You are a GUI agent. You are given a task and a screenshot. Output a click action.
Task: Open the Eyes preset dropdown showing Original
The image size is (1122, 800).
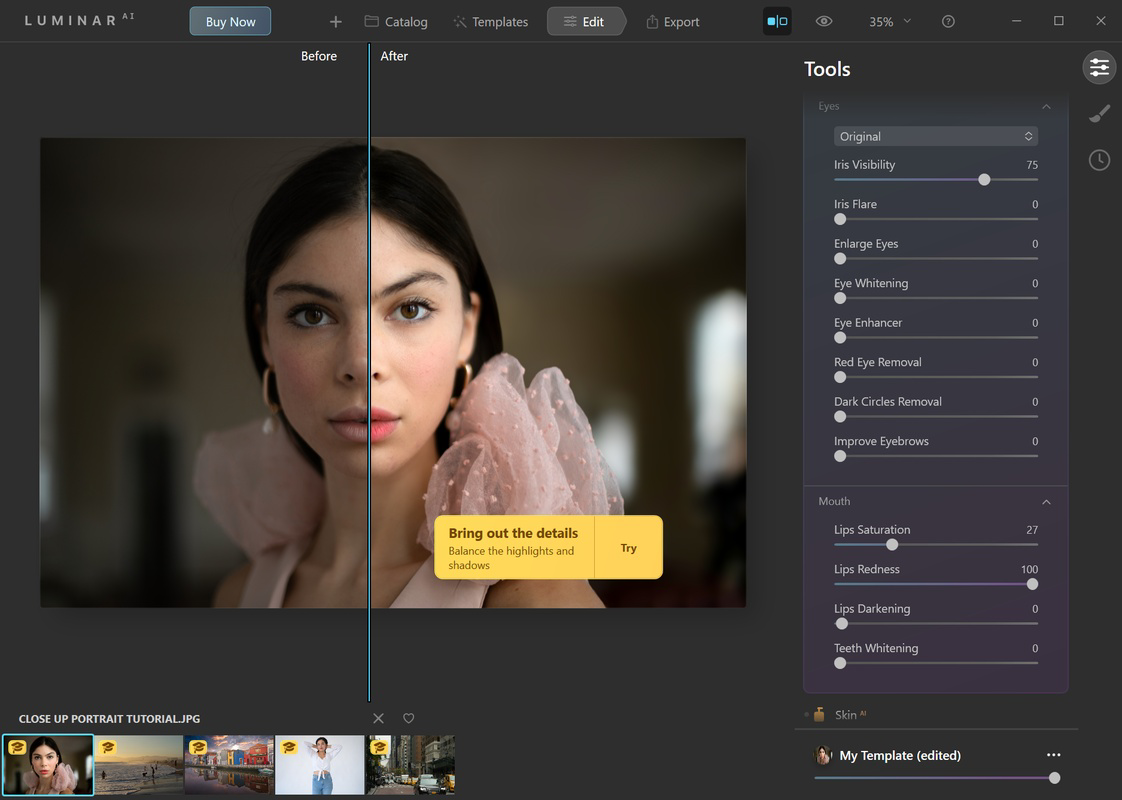936,136
